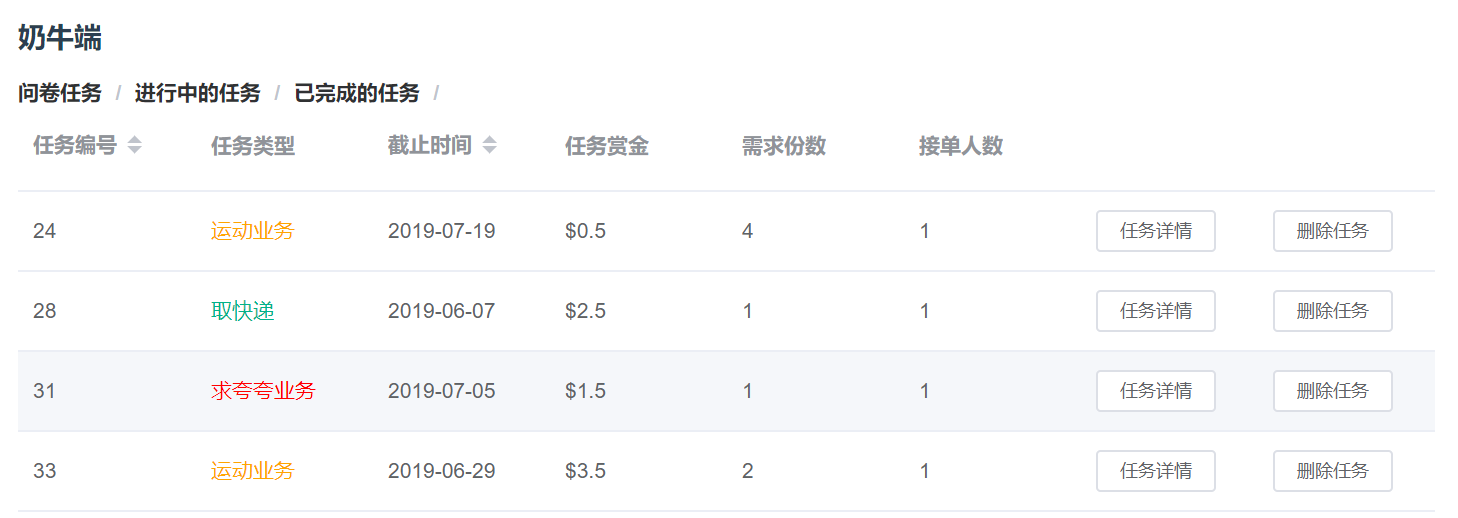Screen dimensions: 1458x518
Task: Remove task 31 via 删除任务
Action: 1332,391
